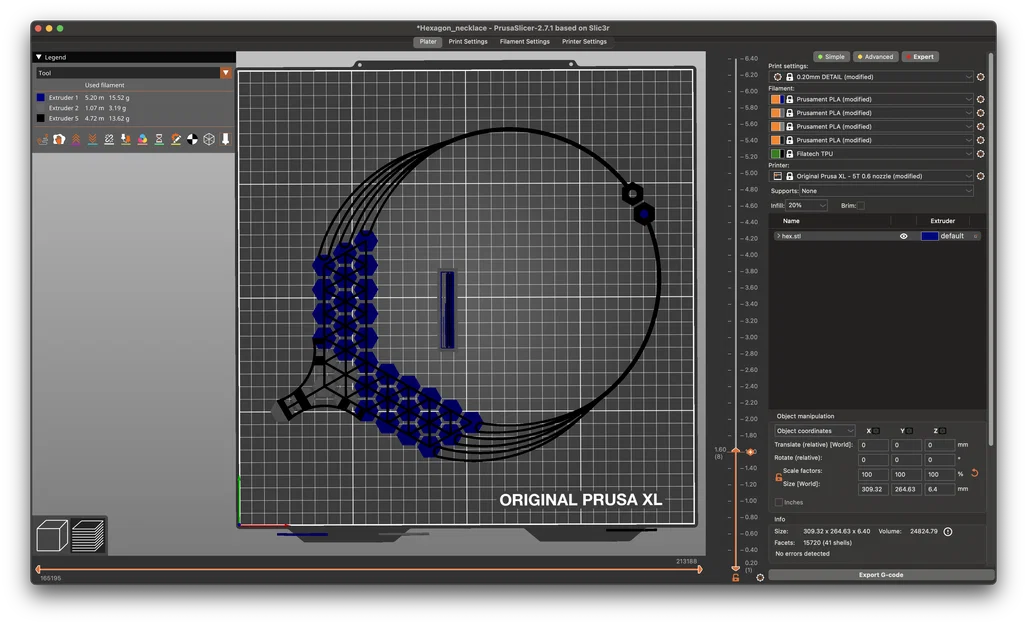Open Supports dropdown set to None

coord(886,191)
